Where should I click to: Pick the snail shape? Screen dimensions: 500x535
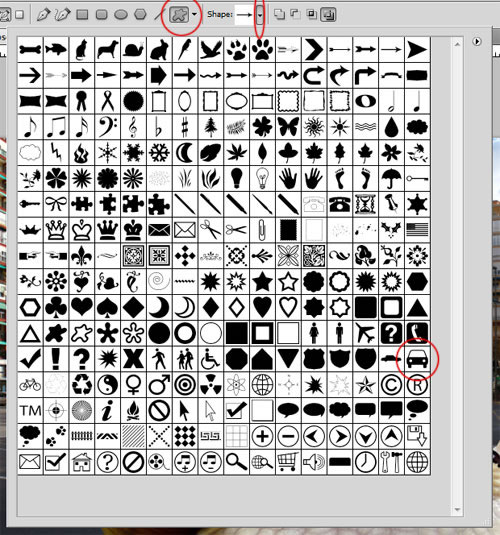tap(133, 49)
